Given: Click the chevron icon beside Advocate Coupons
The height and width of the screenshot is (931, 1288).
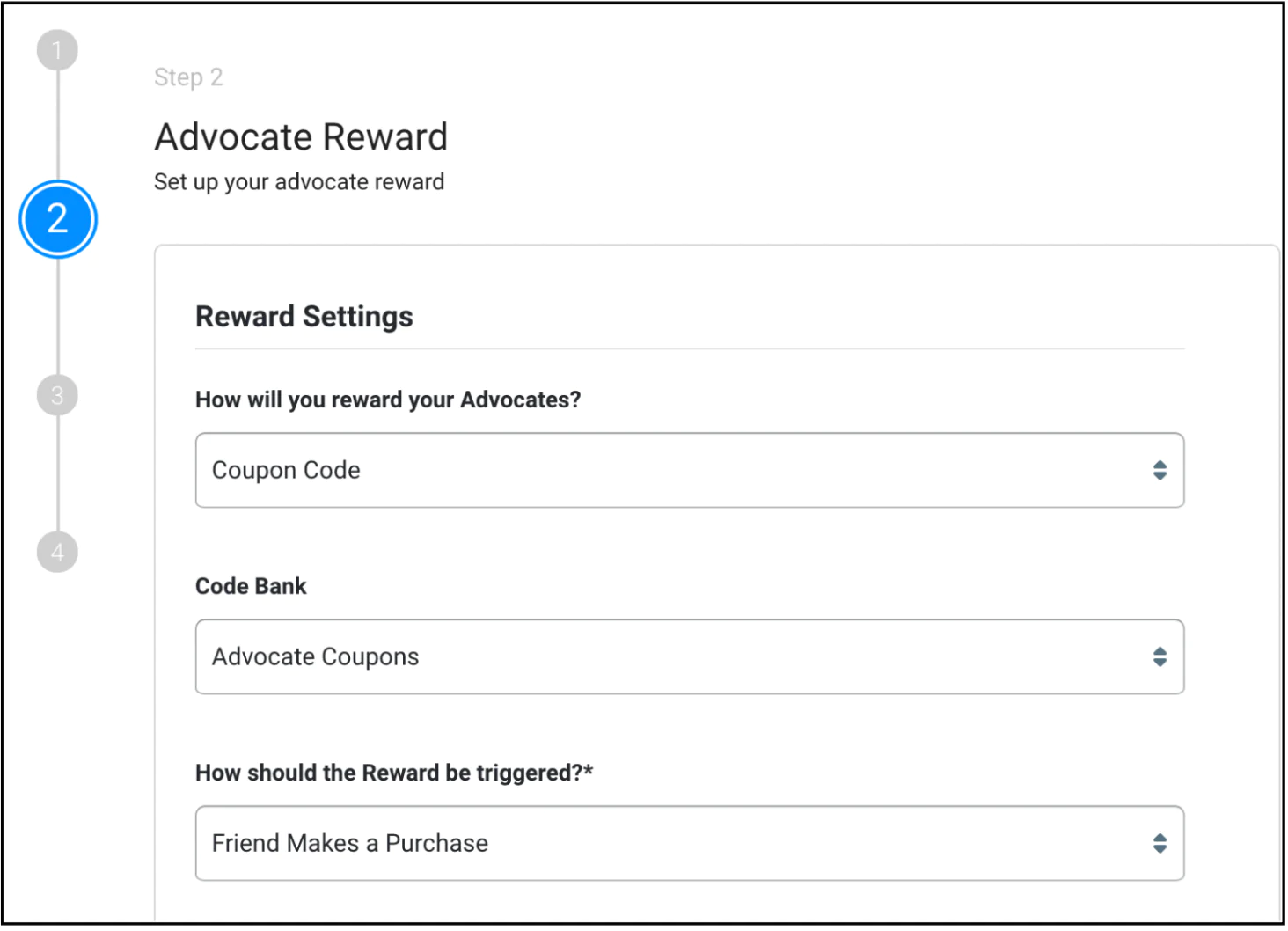Looking at the screenshot, I should 1160,657.
